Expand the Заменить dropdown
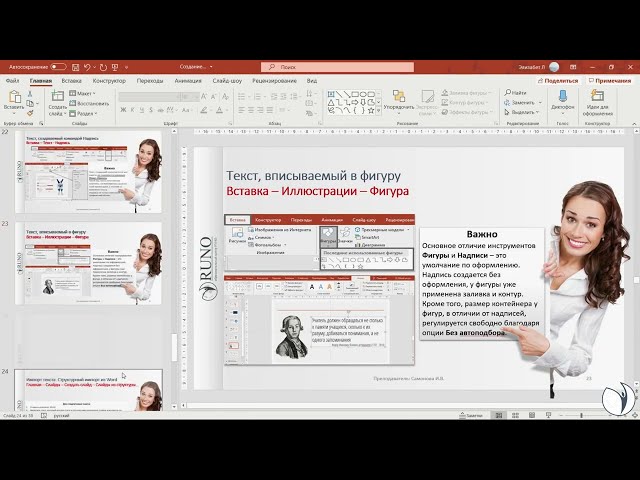 pyautogui.click(x=540, y=102)
